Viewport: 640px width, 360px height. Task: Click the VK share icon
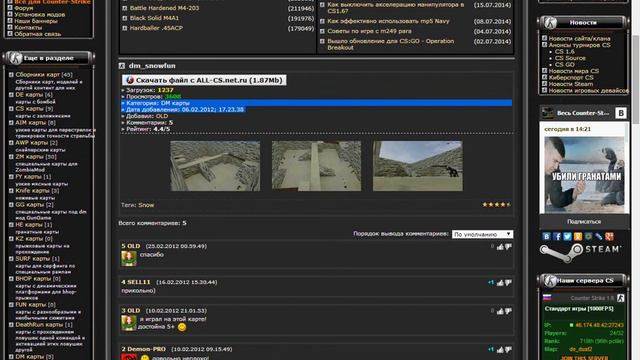(x=547, y=236)
